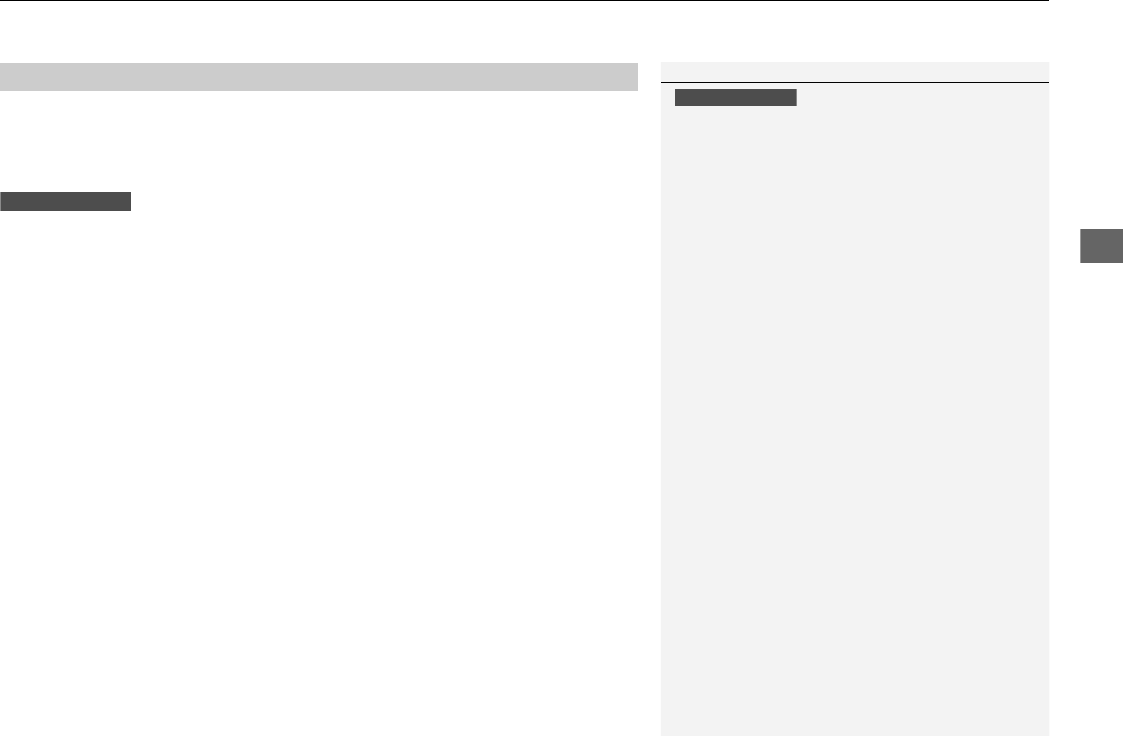Screen dimensions: 1123x736
Task: Click the wide light gray header bar
Action: (319, 77)
